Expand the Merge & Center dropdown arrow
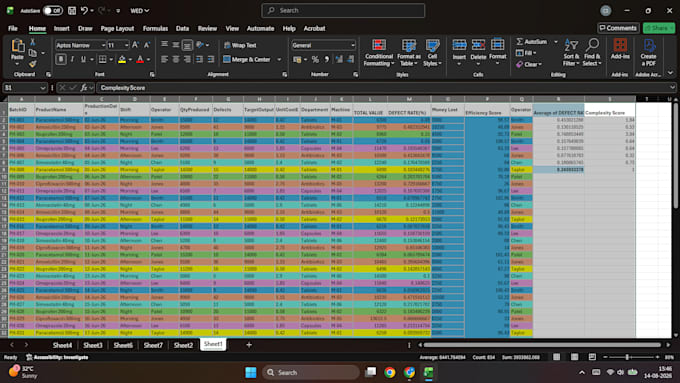Viewport: 680px width, 383px height. 279,59
